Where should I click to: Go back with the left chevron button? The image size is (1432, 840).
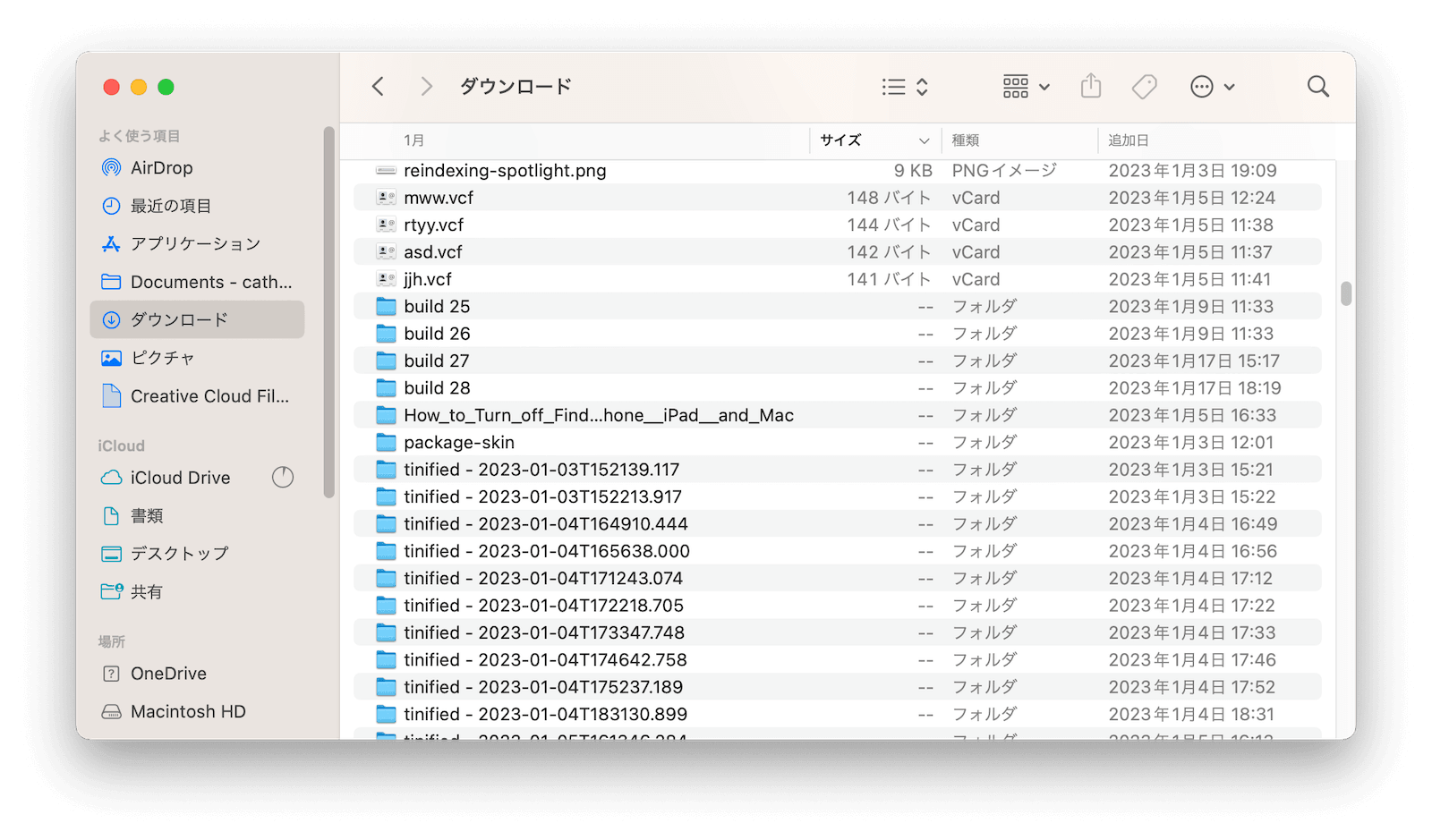click(x=378, y=87)
